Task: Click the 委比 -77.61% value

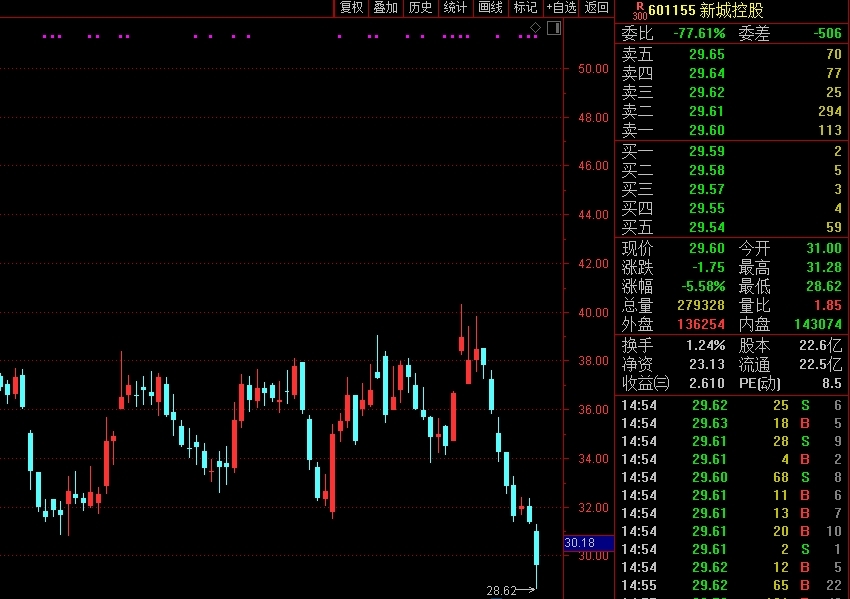Action: [x=699, y=34]
